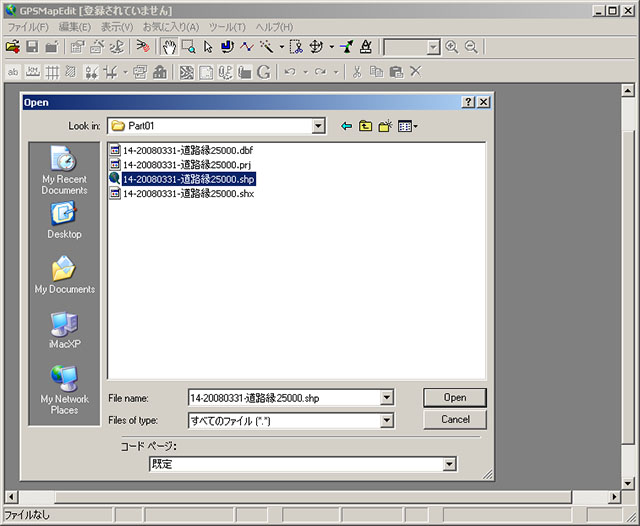640x526 pixels.
Task: Click the Cancel button
Action: pyautogui.click(x=454, y=419)
